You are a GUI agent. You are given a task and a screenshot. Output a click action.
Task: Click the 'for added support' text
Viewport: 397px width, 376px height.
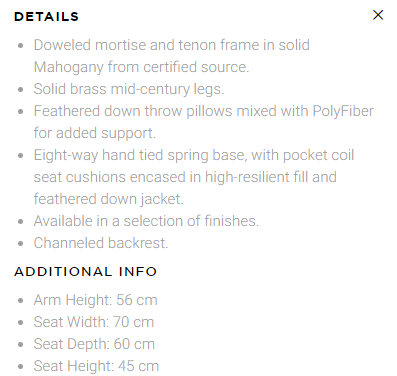(95, 133)
